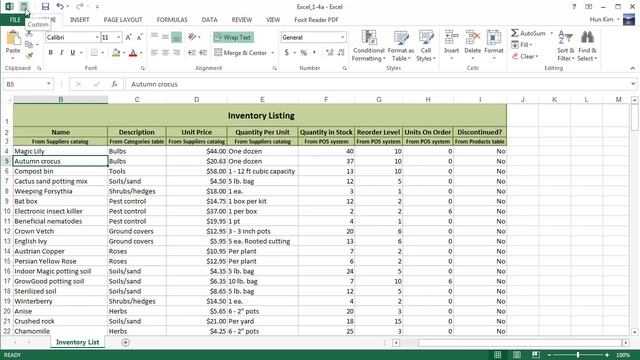Open the font size dropdown
The height and width of the screenshot is (360, 640).
[119, 37]
